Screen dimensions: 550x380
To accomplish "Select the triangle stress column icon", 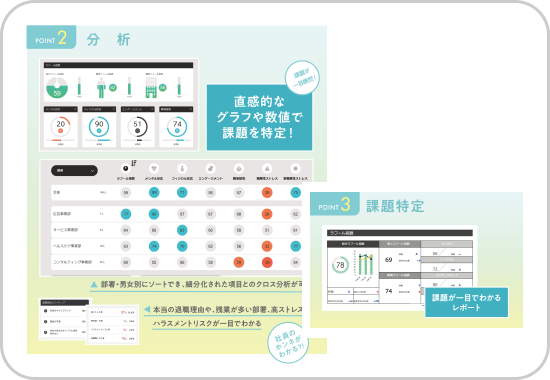I will 267,168.
